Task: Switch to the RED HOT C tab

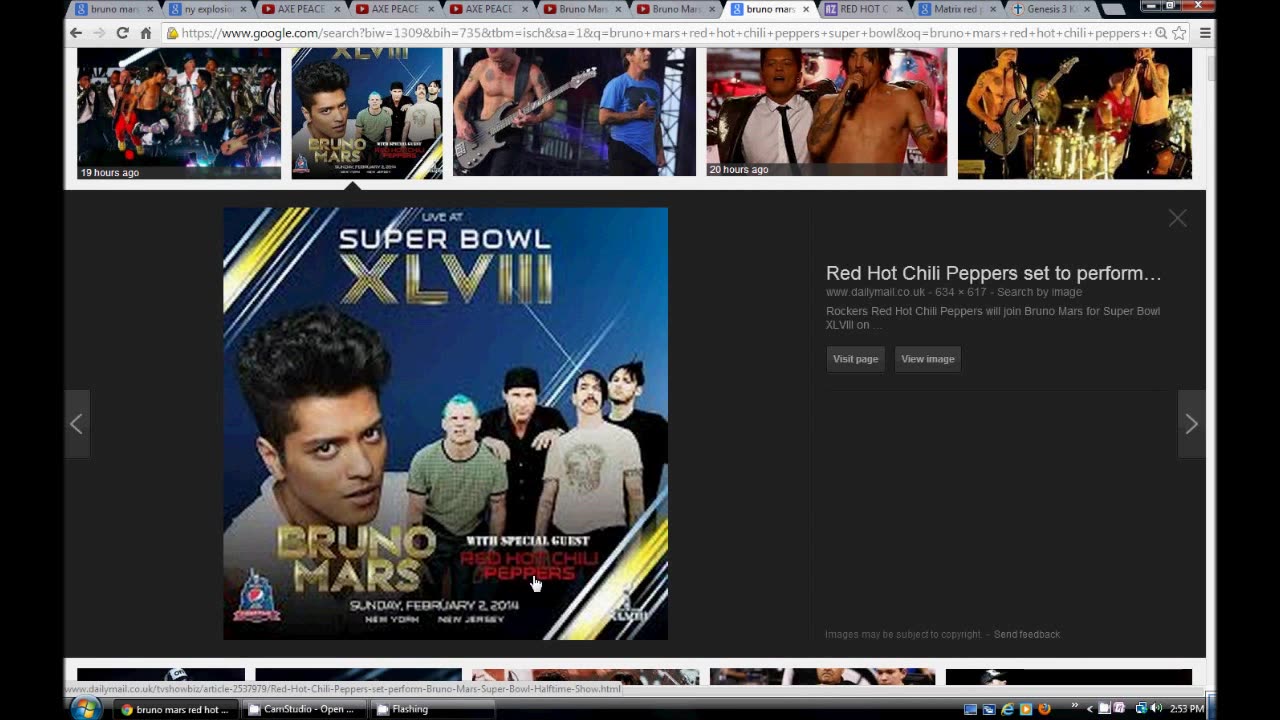Action: click(x=863, y=9)
